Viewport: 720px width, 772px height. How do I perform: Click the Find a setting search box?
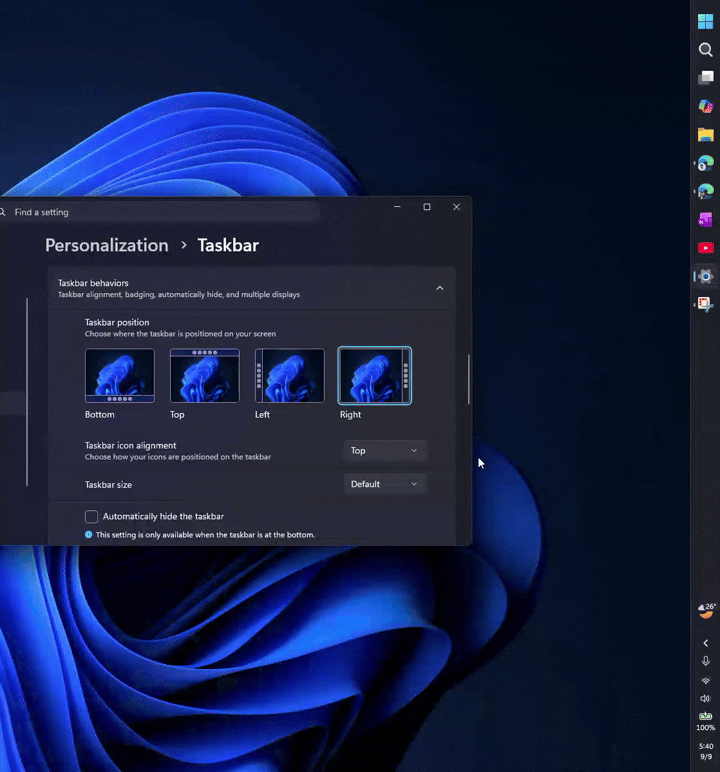(160, 212)
